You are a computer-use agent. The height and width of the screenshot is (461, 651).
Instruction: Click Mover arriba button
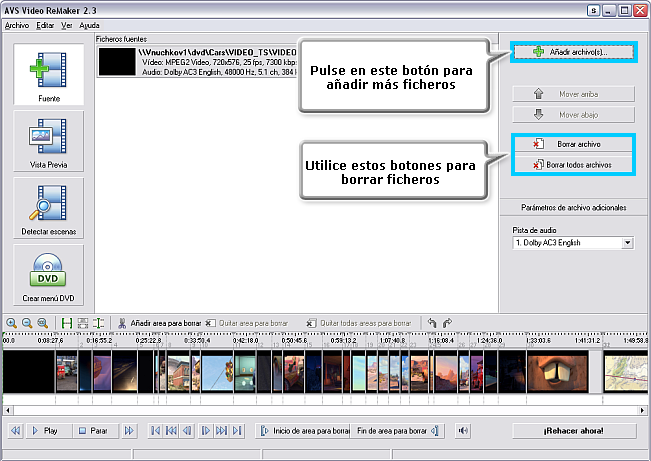(573, 94)
